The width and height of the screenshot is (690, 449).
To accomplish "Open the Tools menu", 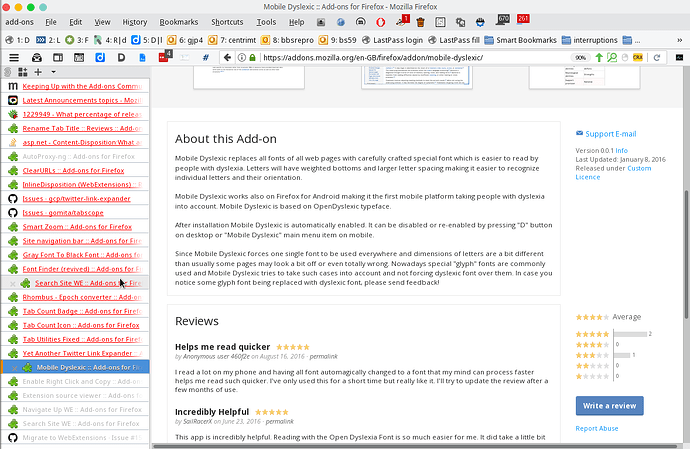I will (x=266, y=22).
